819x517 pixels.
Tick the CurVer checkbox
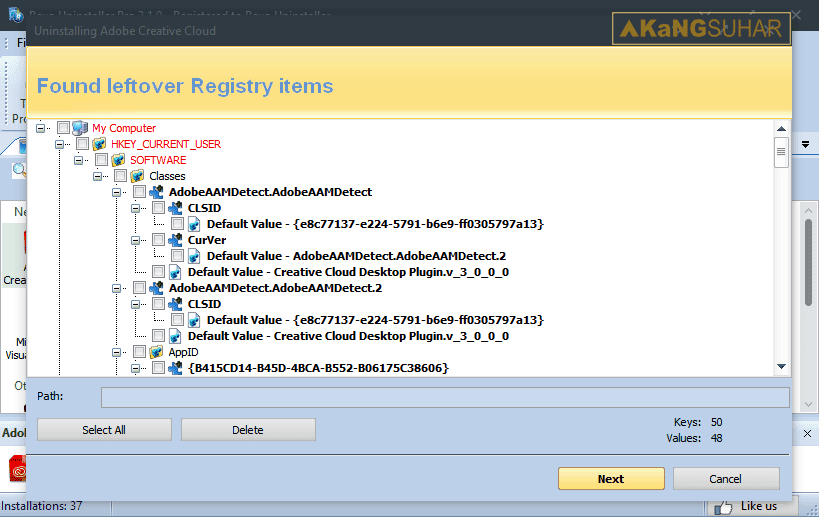coord(158,240)
